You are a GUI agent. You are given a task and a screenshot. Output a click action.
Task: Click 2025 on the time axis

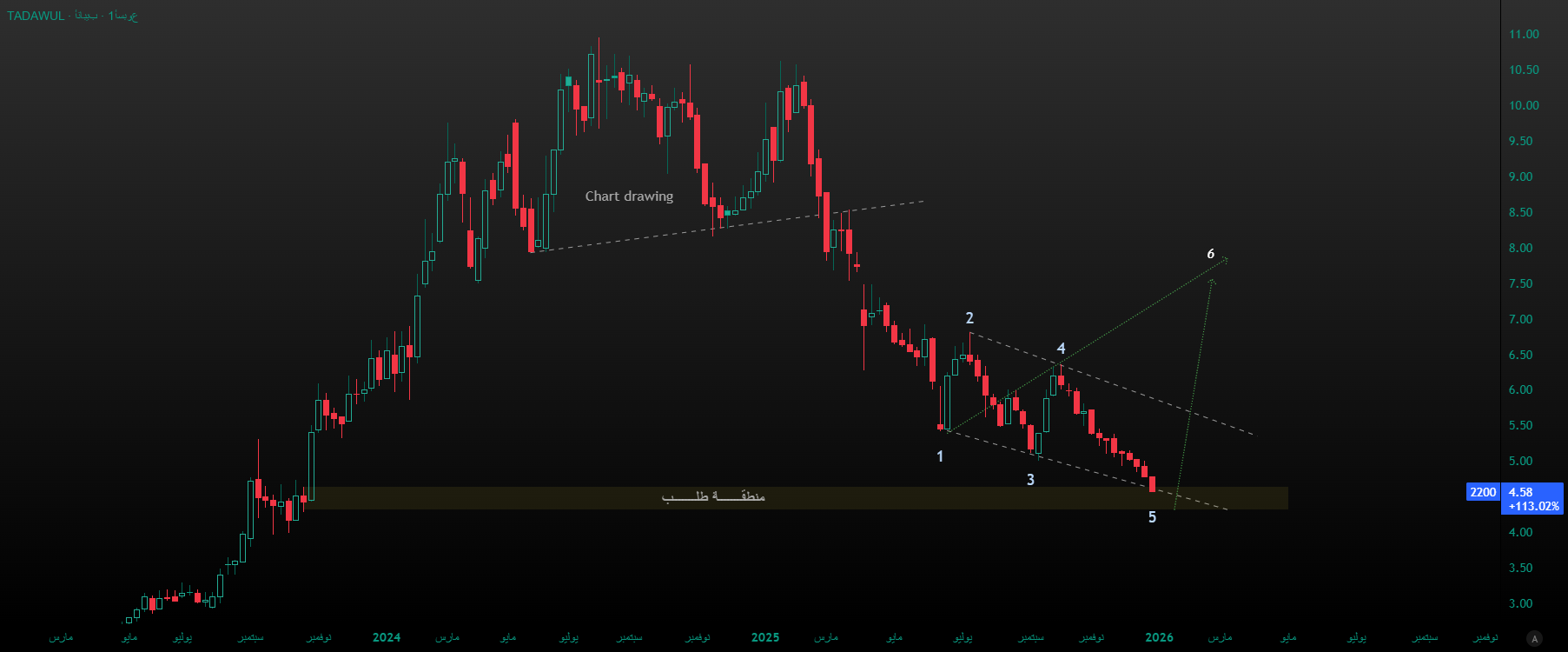765,637
